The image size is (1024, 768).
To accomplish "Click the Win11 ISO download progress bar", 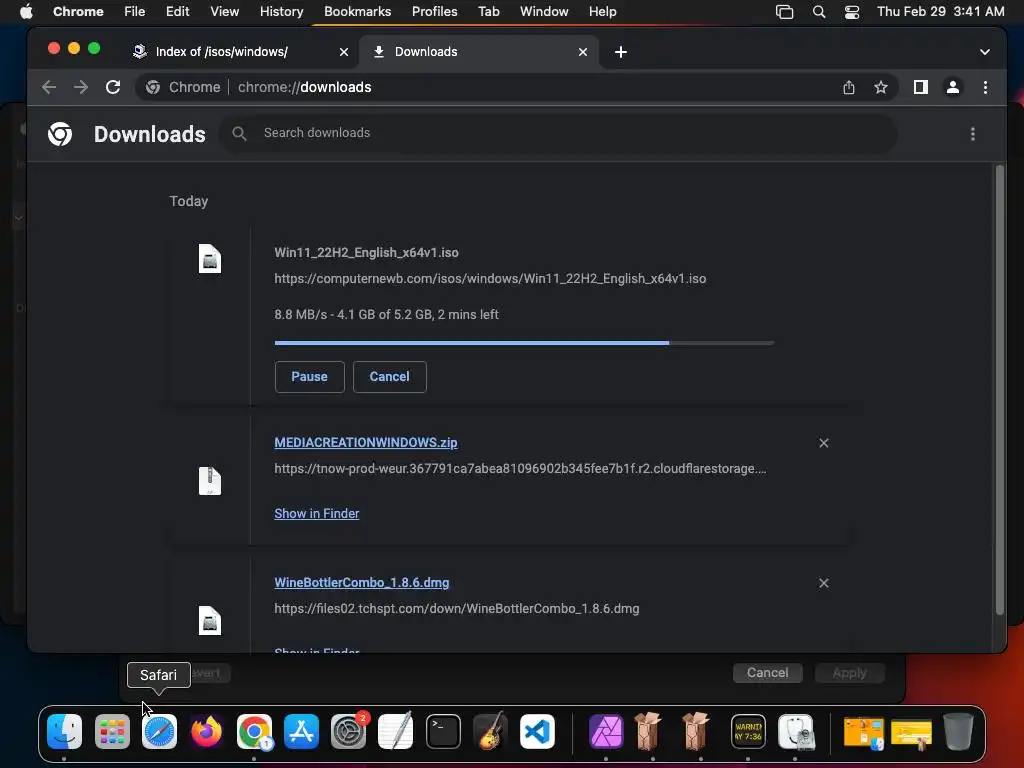I will pos(524,342).
